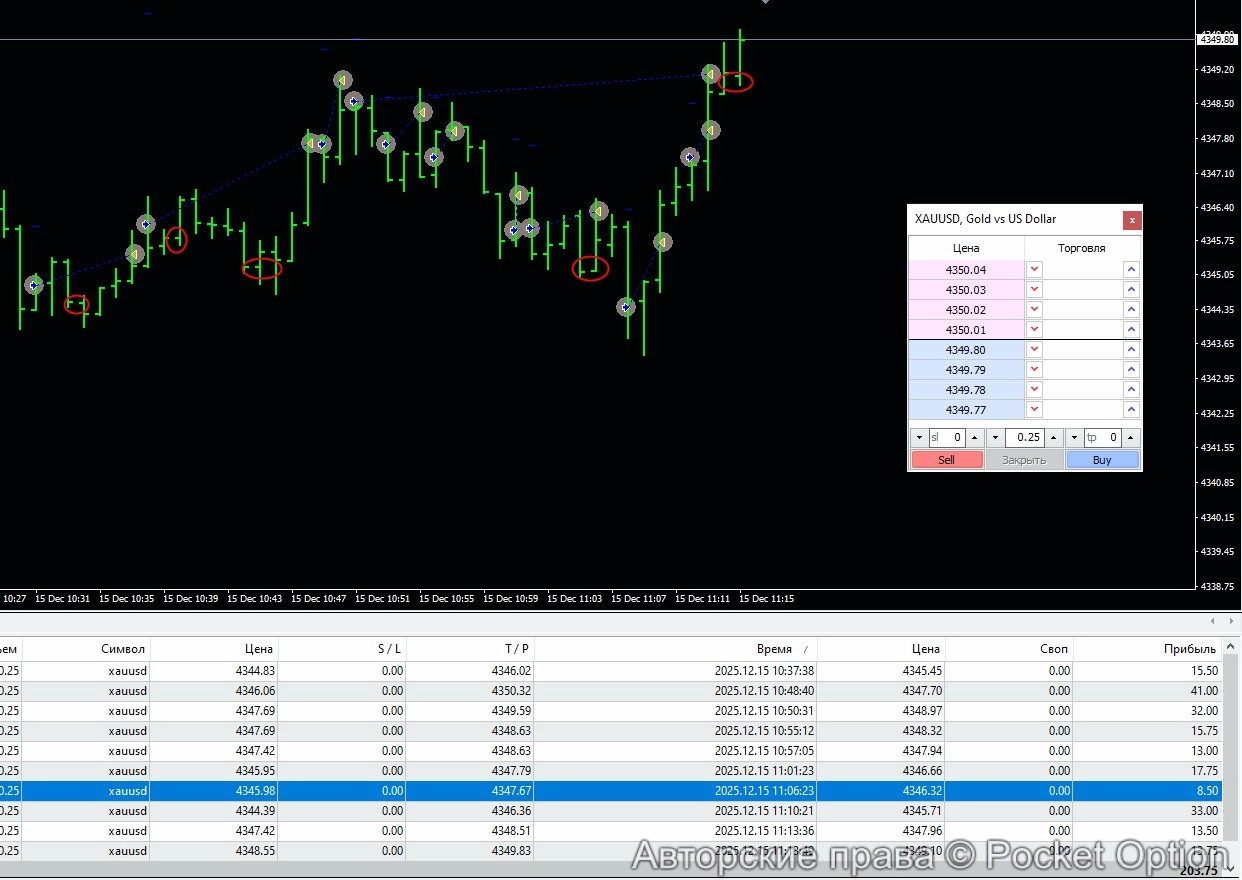Close the XAUUSD Gold trading panel
1242x880 pixels.
pos(1131,220)
